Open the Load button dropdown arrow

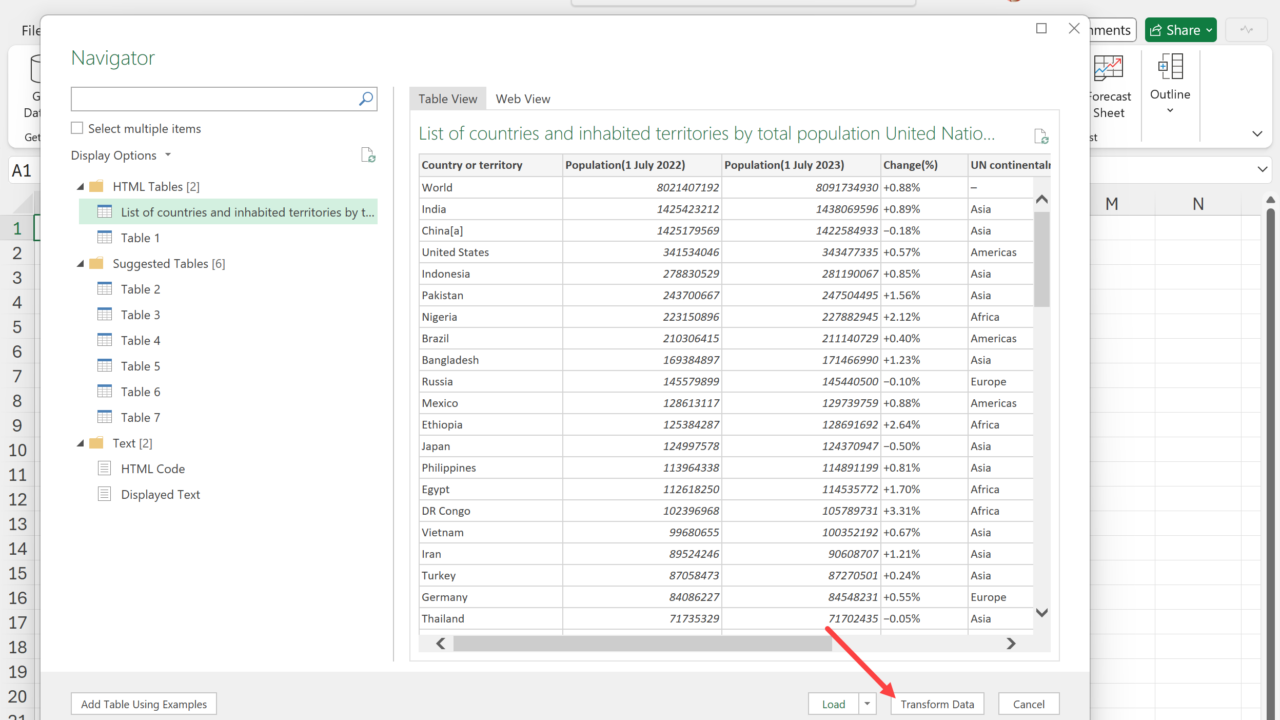click(867, 704)
